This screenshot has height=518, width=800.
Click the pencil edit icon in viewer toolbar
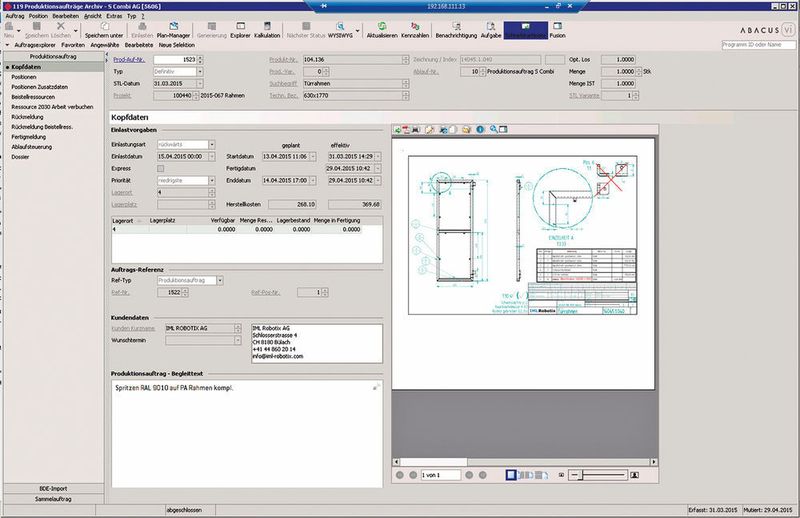pyautogui.click(x=430, y=130)
